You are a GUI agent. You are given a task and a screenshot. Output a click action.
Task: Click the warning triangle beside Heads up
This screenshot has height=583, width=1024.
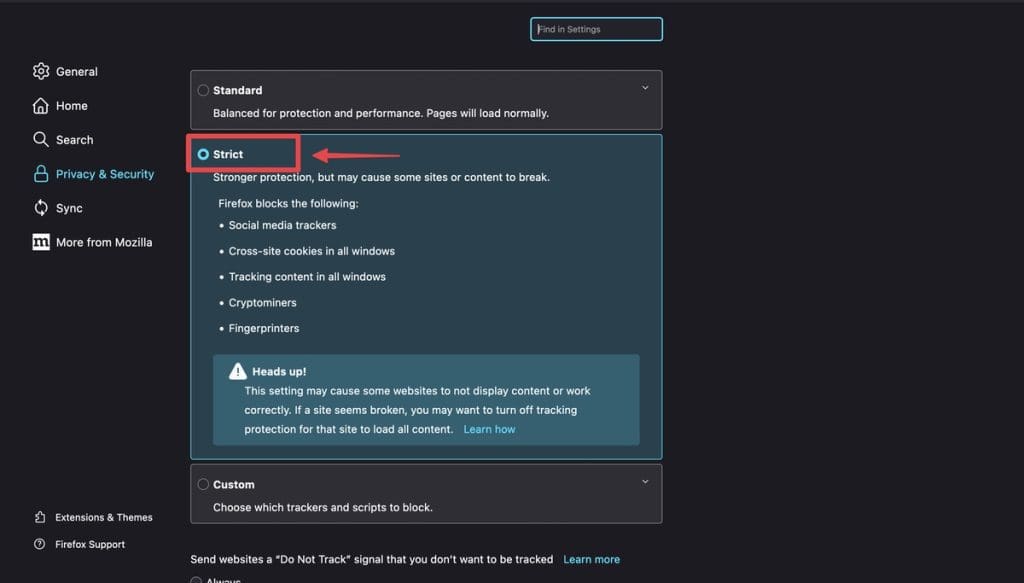[x=237, y=371]
